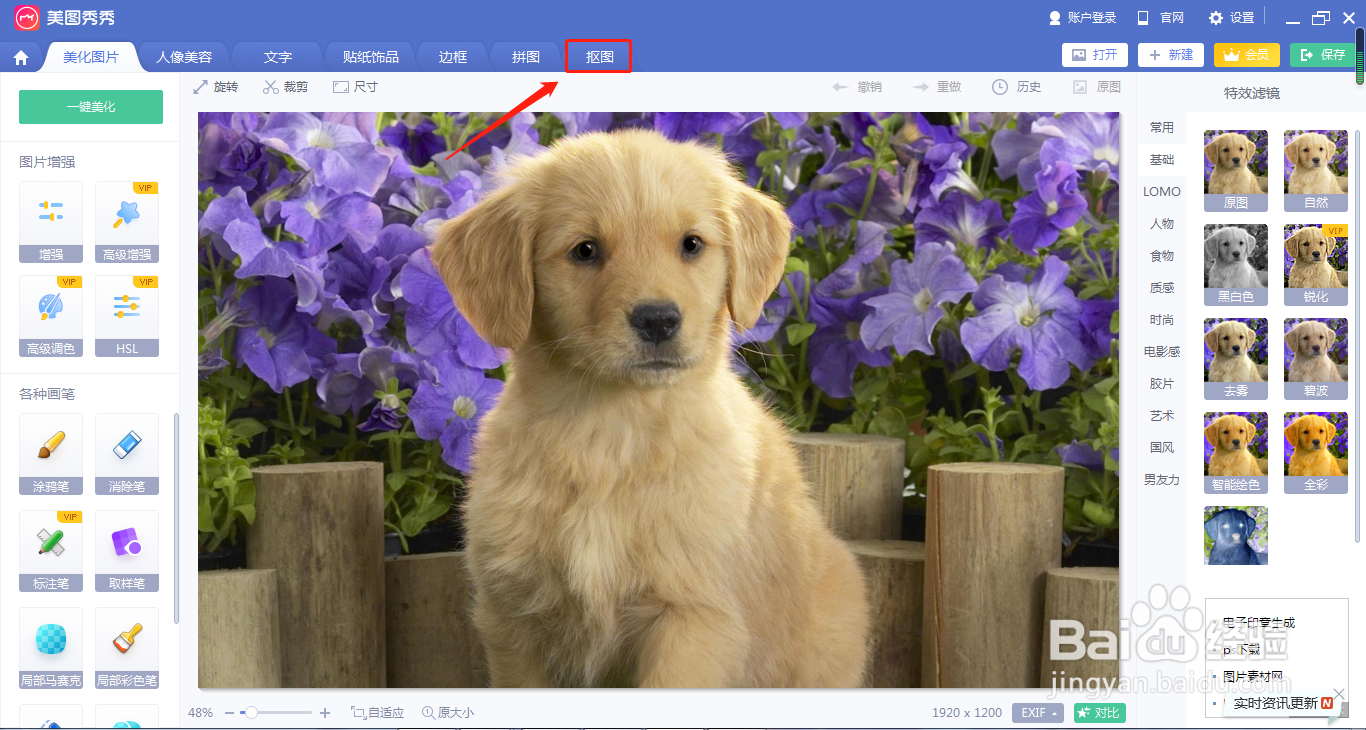Click the 撤销 undo button
Screen dimensions: 1366x730
[x=857, y=87]
